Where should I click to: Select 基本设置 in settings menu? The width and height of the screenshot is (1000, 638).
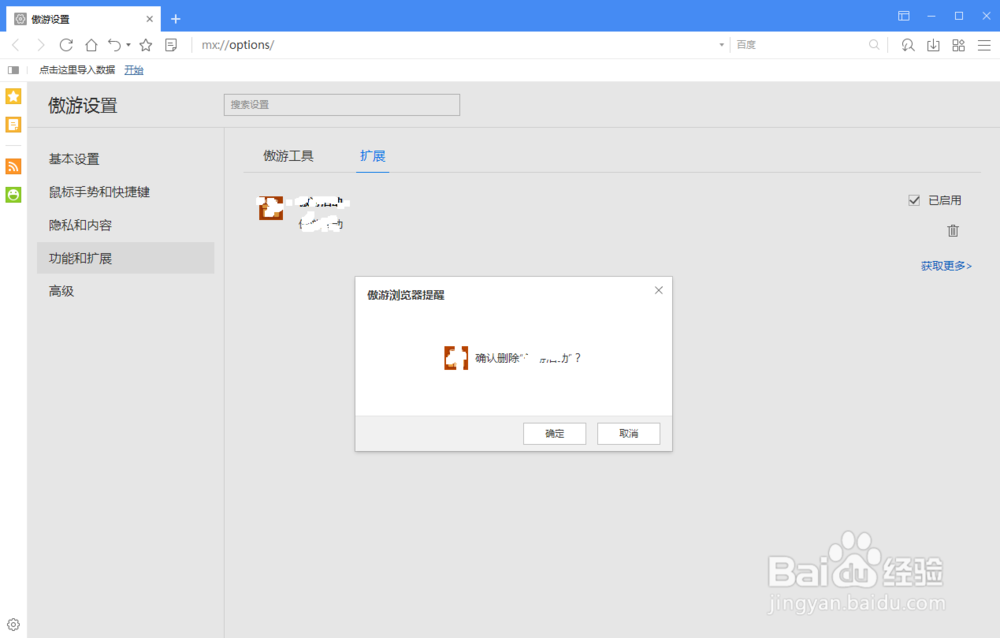[74, 159]
